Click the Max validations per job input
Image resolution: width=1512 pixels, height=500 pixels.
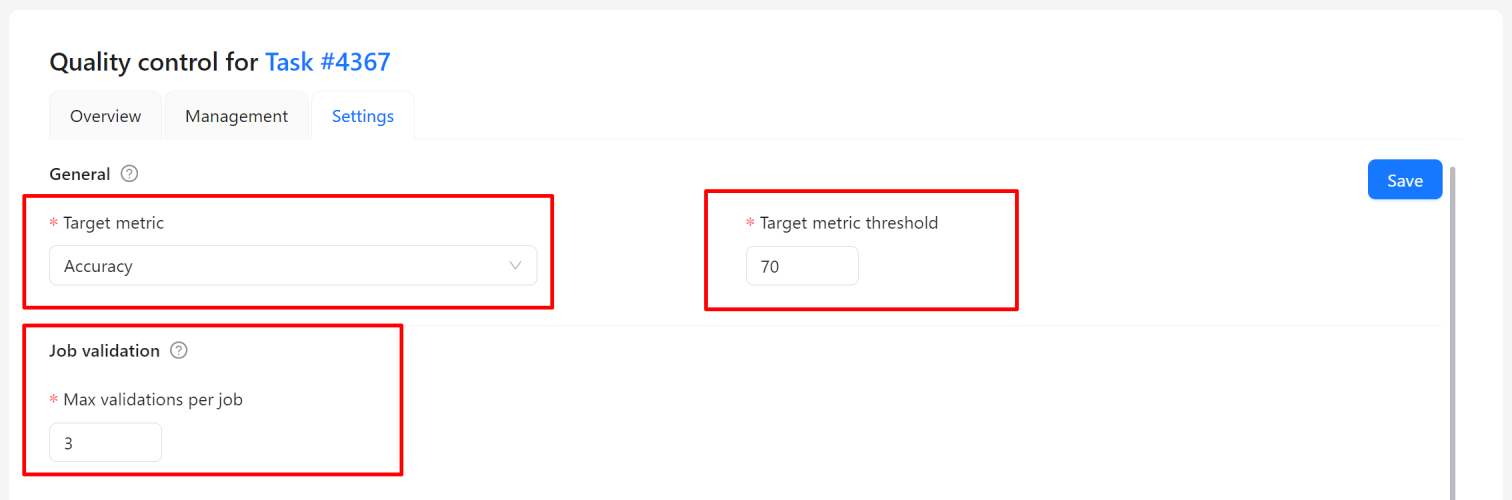coord(105,442)
